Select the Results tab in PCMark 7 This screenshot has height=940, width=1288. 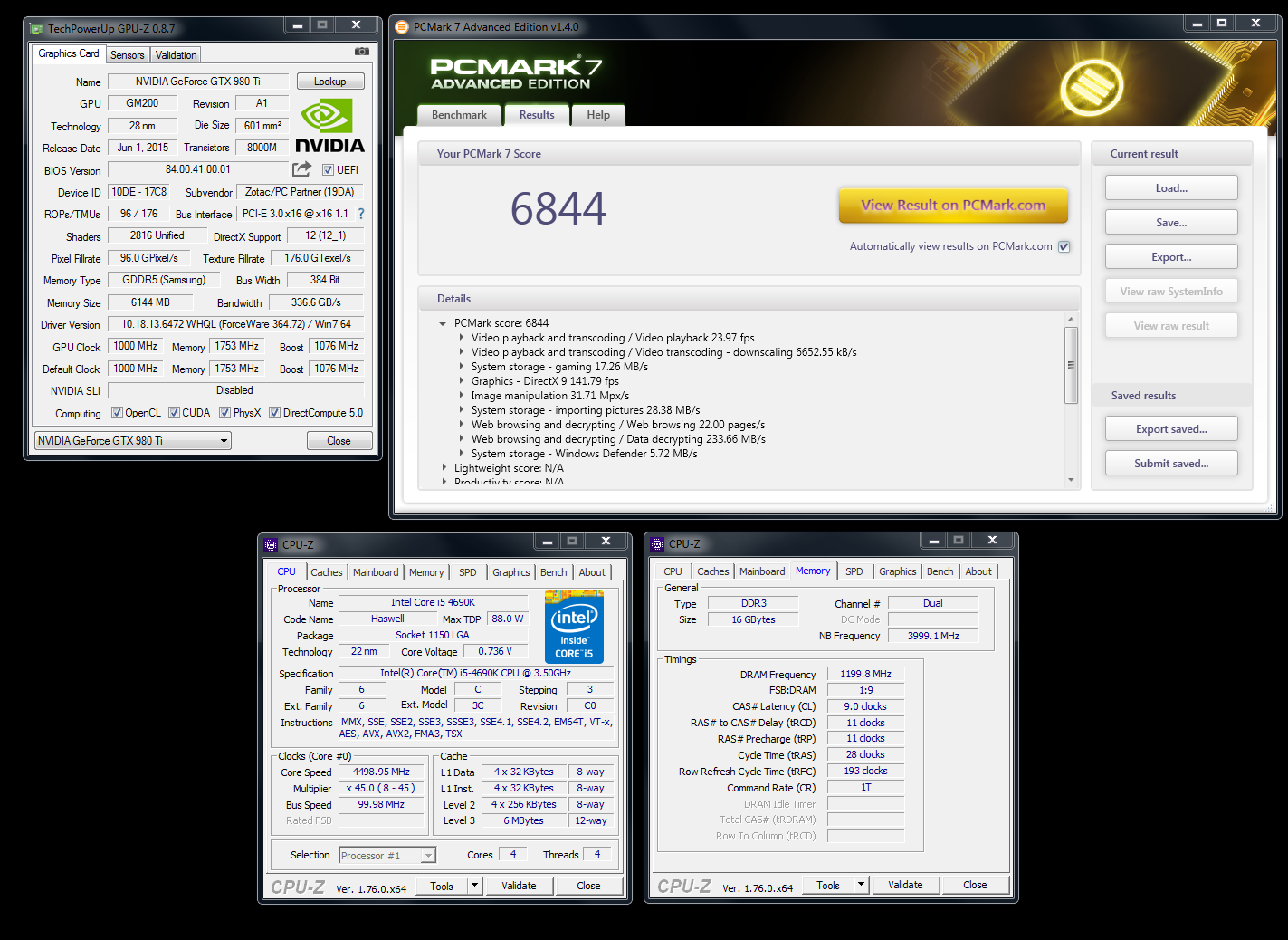click(537, 115)
